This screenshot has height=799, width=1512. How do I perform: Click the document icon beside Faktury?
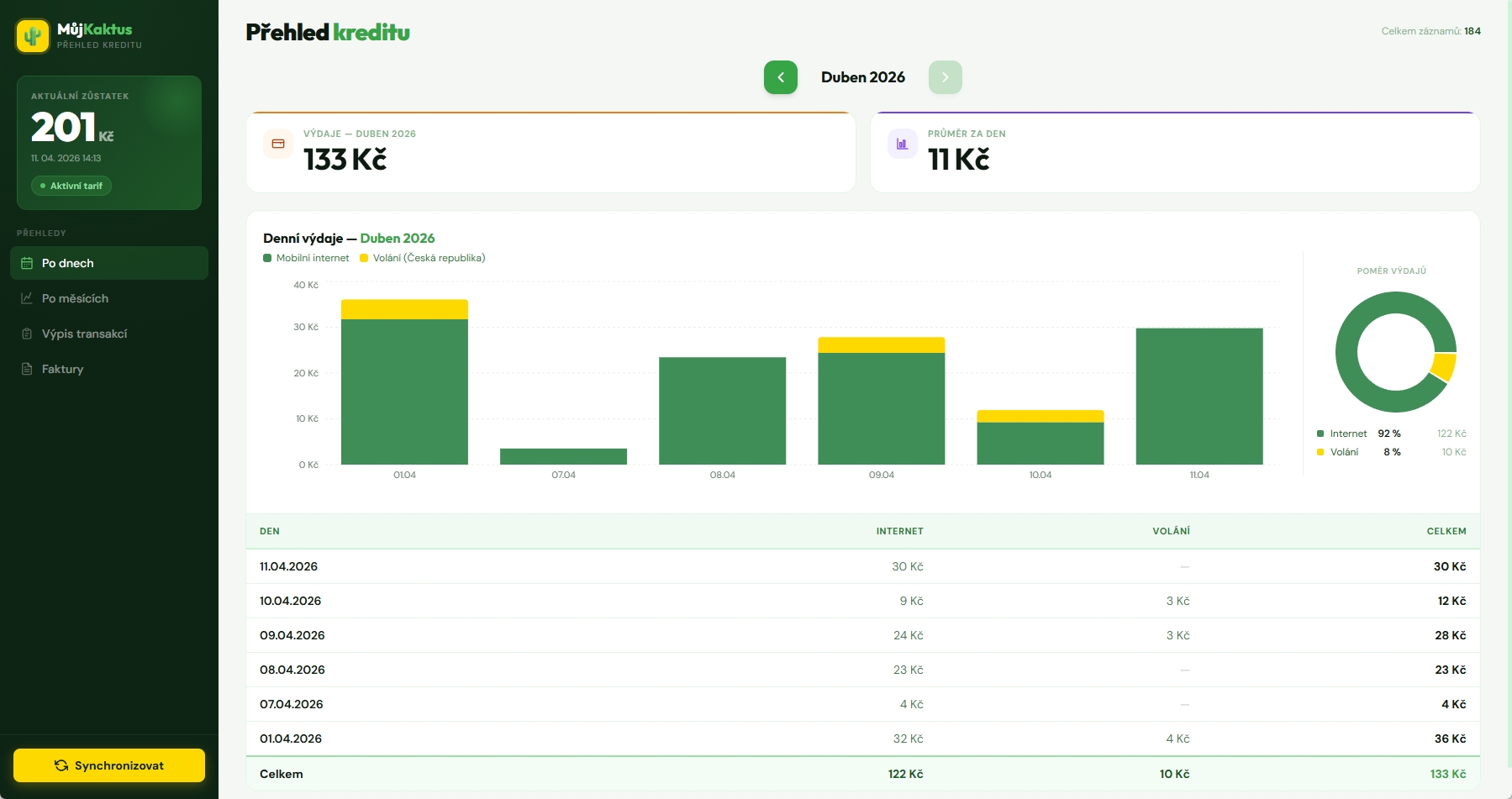point(27,369)
